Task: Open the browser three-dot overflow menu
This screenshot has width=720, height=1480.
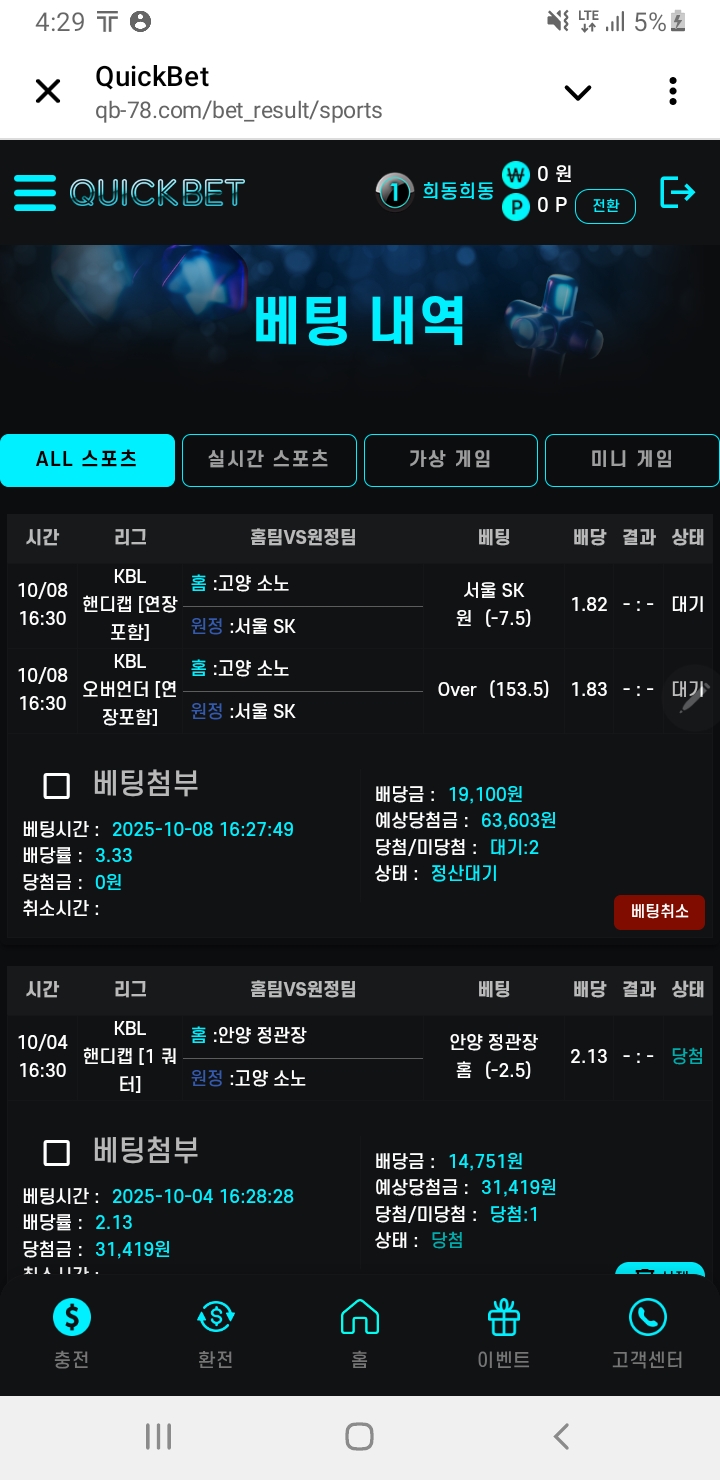Action: coord(673,92)
